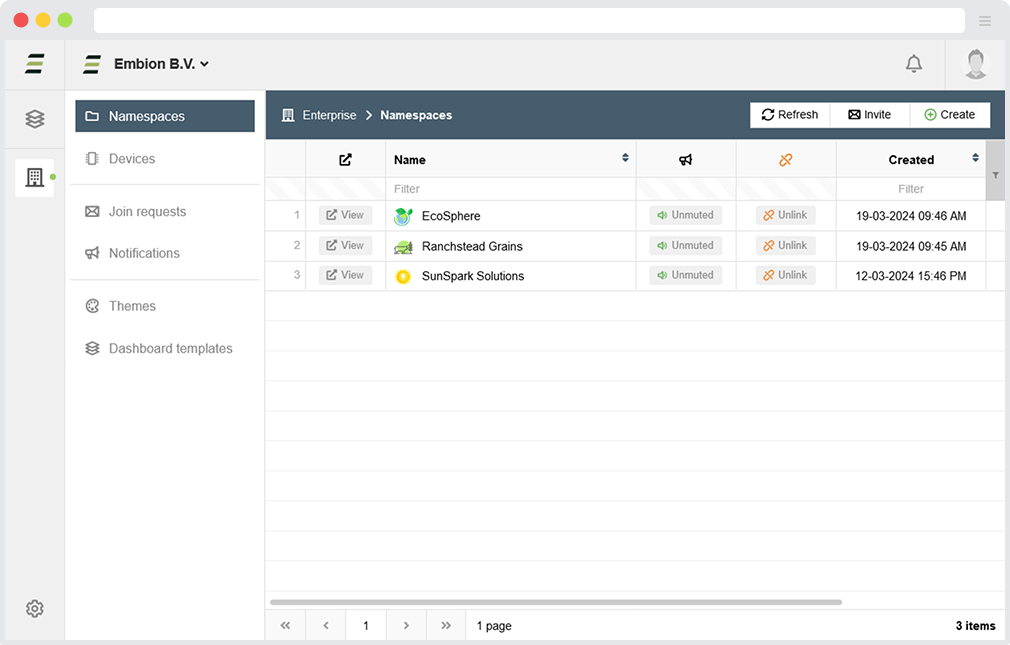Click the Create button

(949, 115)
